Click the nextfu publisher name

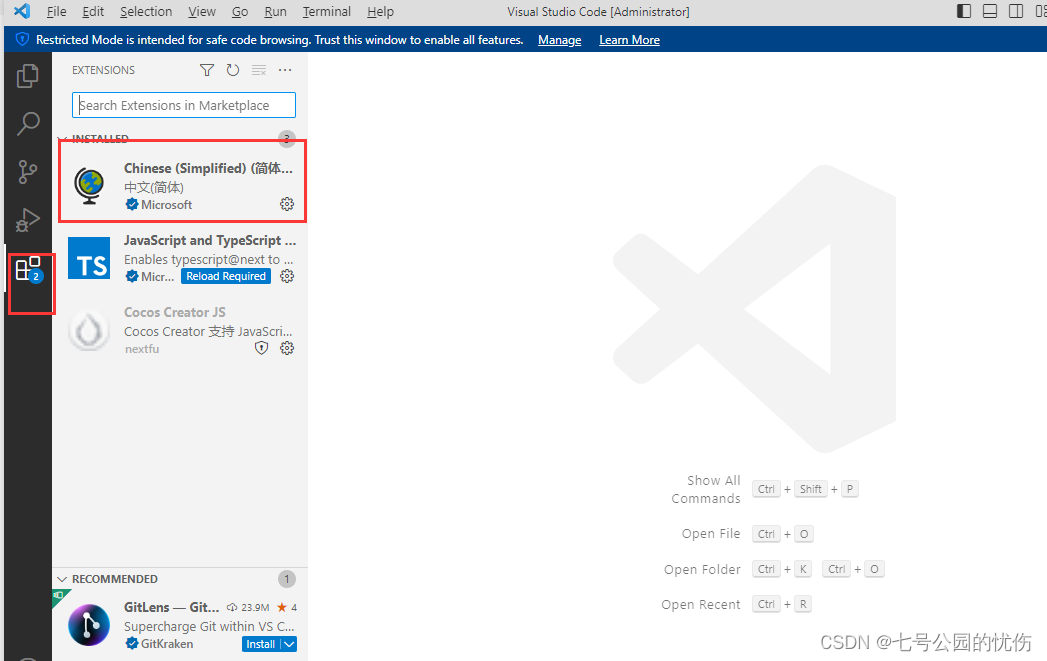point(142,349)
